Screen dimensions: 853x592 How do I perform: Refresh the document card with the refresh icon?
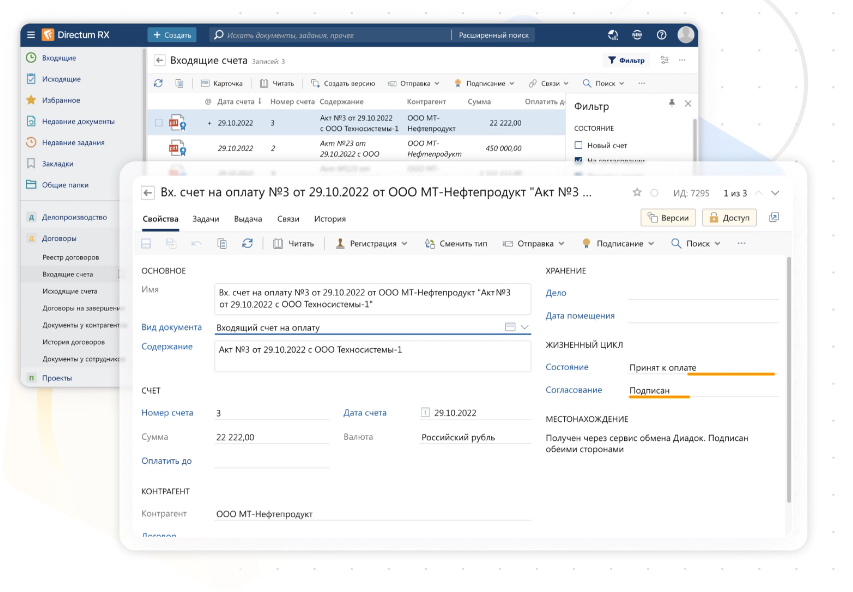click(x=247, y=243)
